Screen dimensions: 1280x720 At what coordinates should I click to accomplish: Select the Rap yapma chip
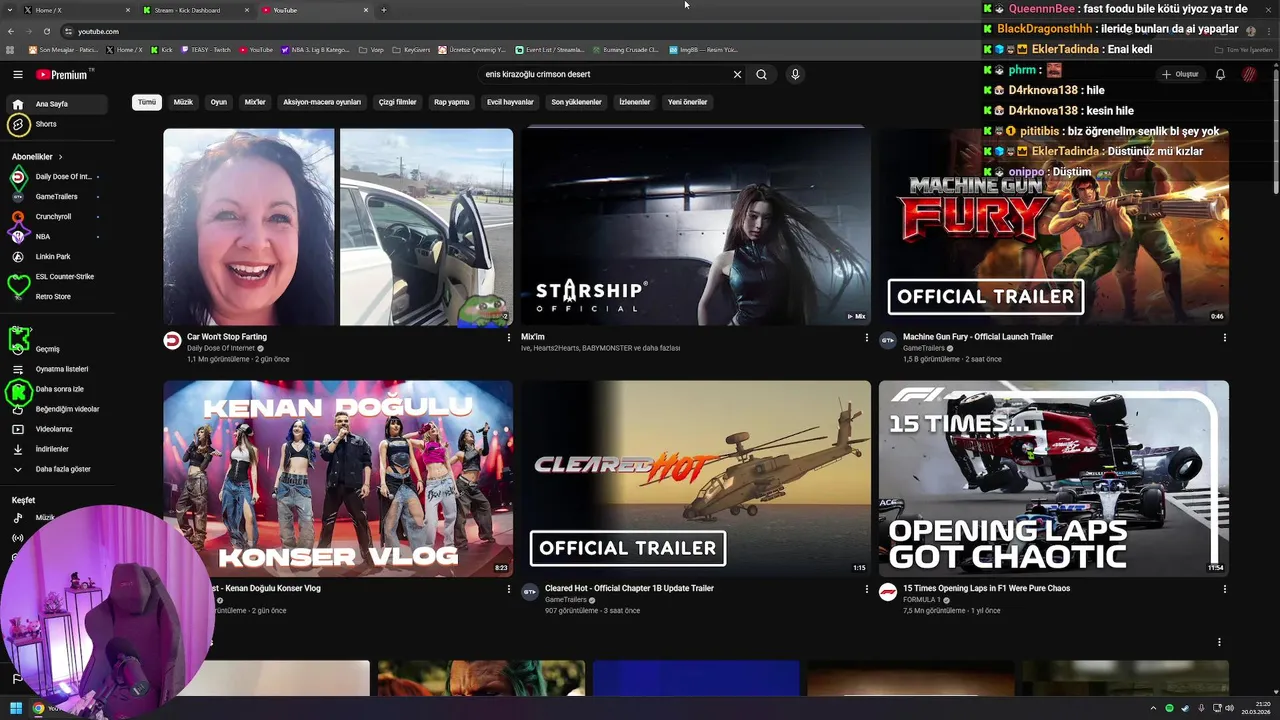click(x=452, y=102)
